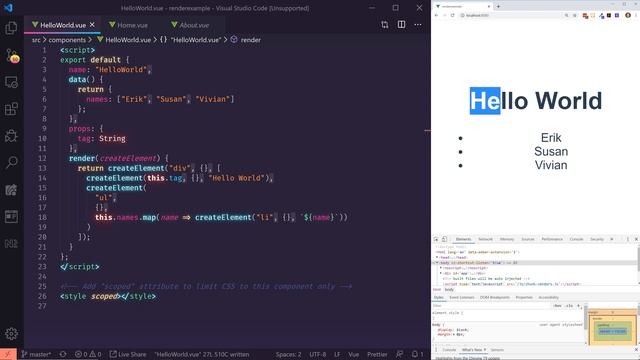Open the Chrome three-dot menu
Viewport: 640px width, 360px height.
pyautogui.click(x=636, y=15)
